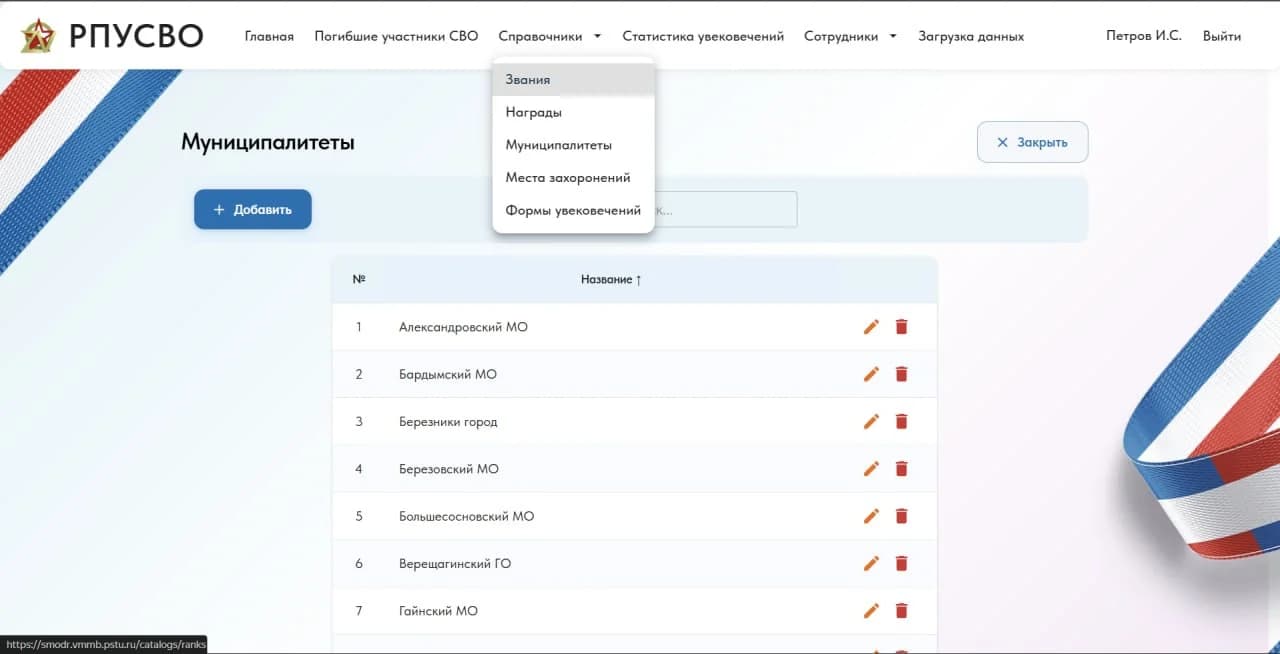Open Статистика увековечений page

pos(703,36)
